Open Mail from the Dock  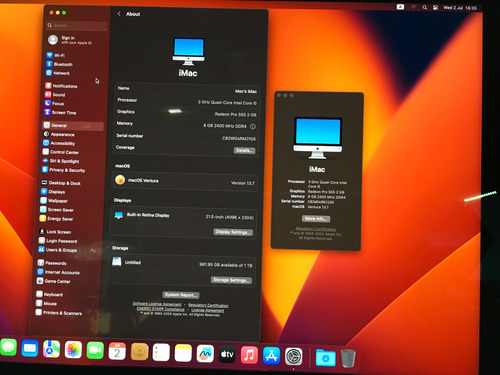[x=30, y=349]
